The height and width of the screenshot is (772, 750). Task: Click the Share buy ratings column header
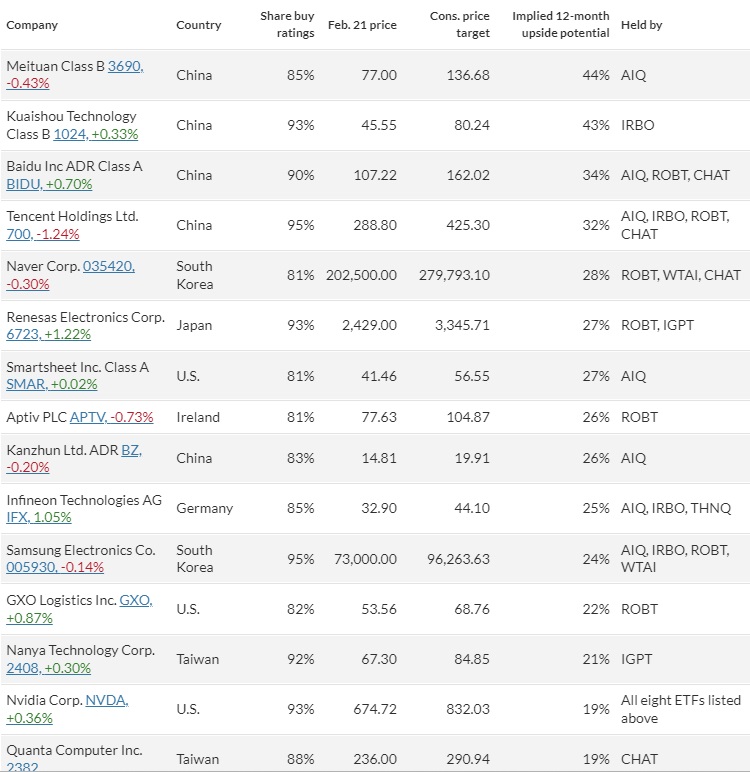pos(287,25)
